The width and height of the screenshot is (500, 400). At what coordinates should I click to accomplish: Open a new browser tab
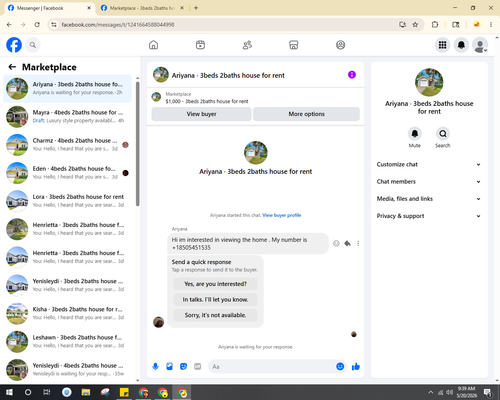click(196, 8)
